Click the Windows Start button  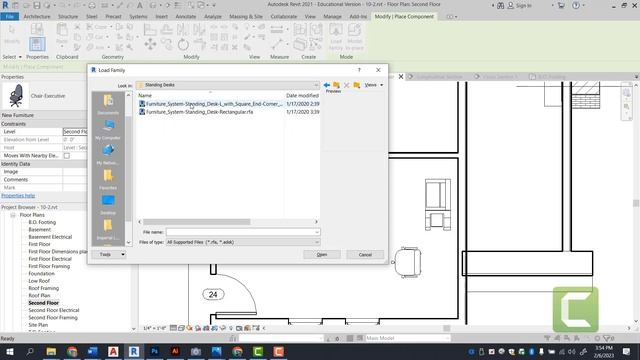[9, 351]
